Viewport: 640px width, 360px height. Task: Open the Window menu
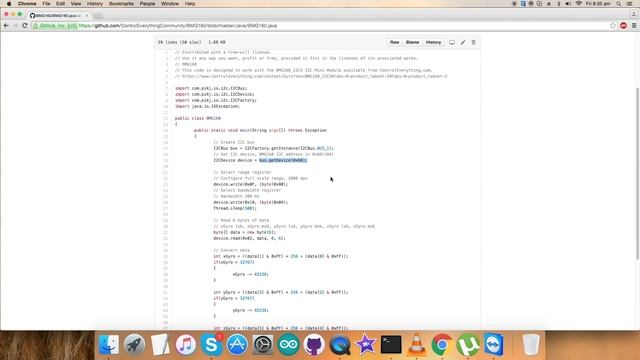[x=170, y=4]
